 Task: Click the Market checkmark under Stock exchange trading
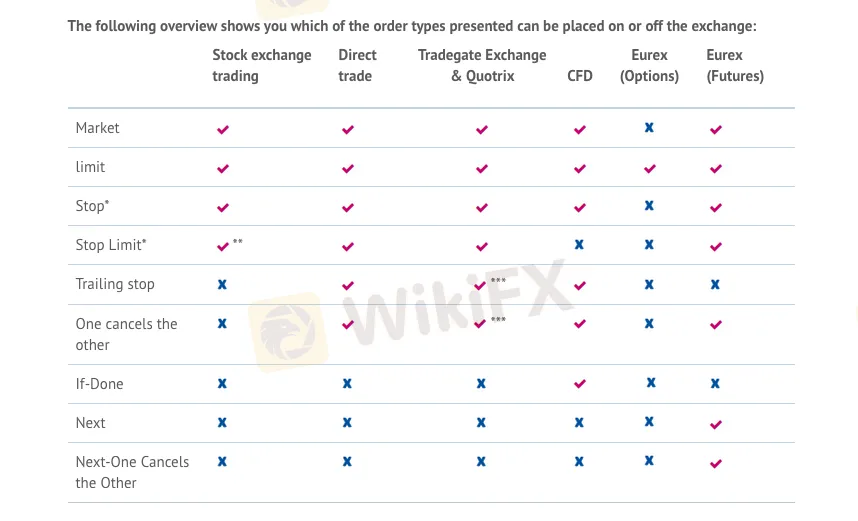(223, 130)
